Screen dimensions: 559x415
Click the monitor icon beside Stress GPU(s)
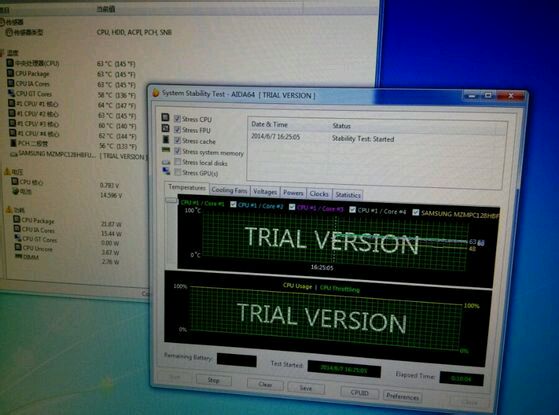point(166,171)
